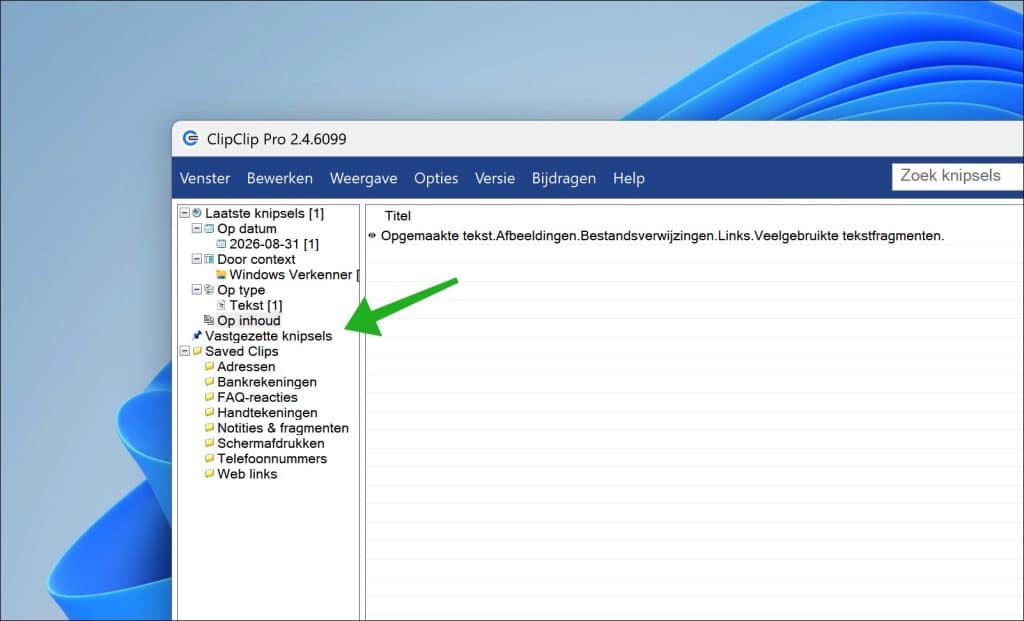The width and height of the screenshot is (1024, 621).
Task: Open the Schermafdrukken folder
Action: [270, 443]
